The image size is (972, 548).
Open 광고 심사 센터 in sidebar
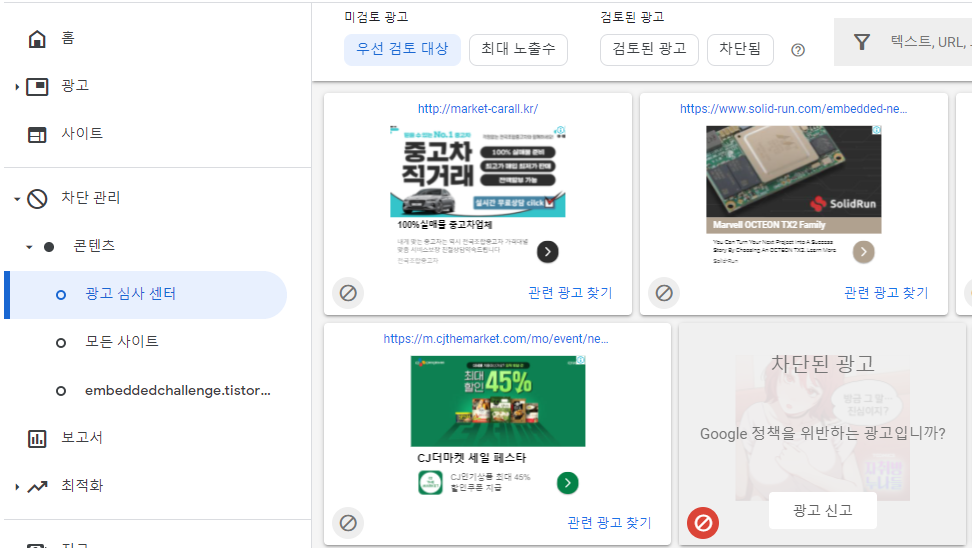(x=146, y=294)
